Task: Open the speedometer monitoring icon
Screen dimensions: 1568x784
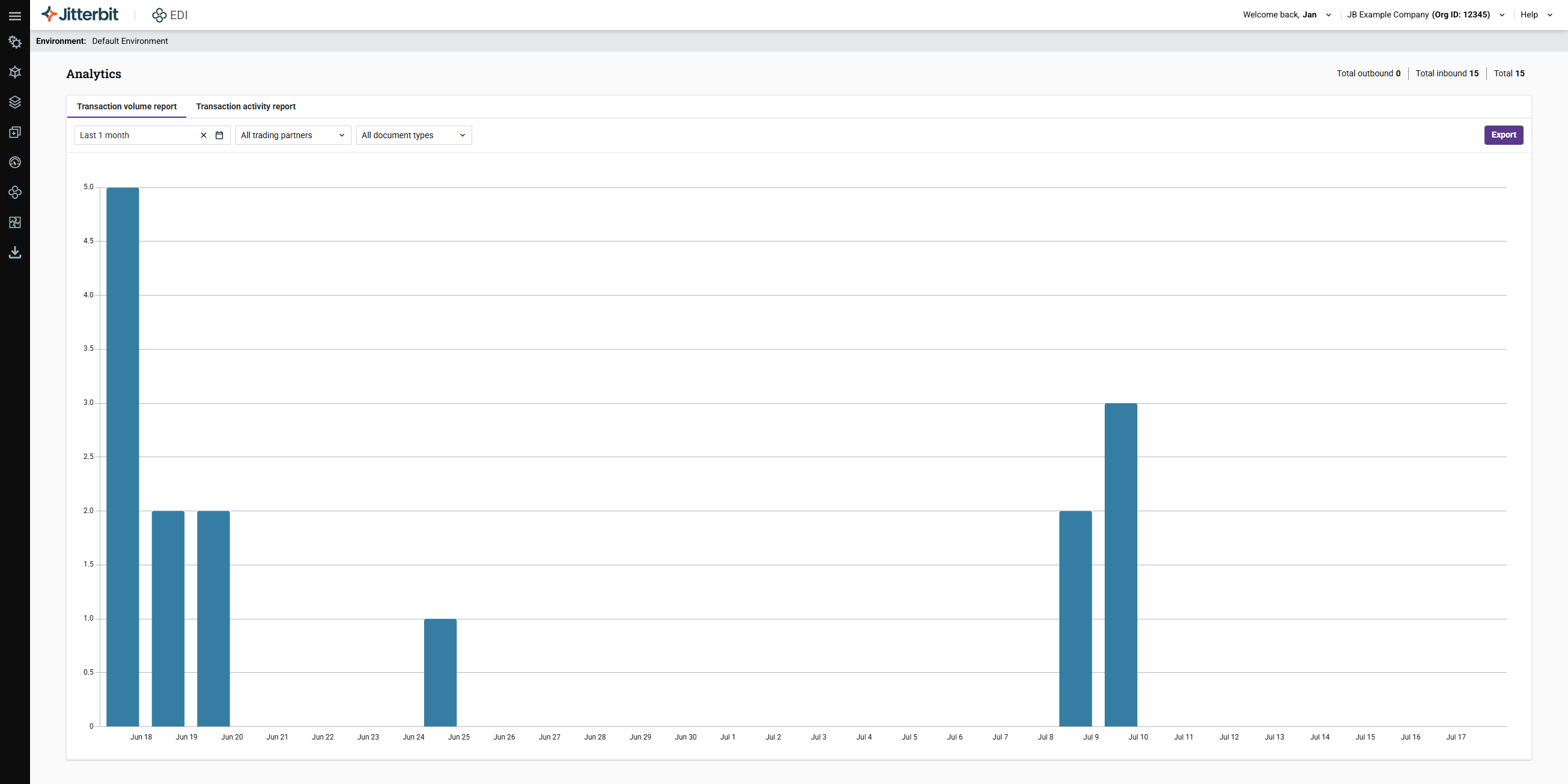Action: point(15,162)
